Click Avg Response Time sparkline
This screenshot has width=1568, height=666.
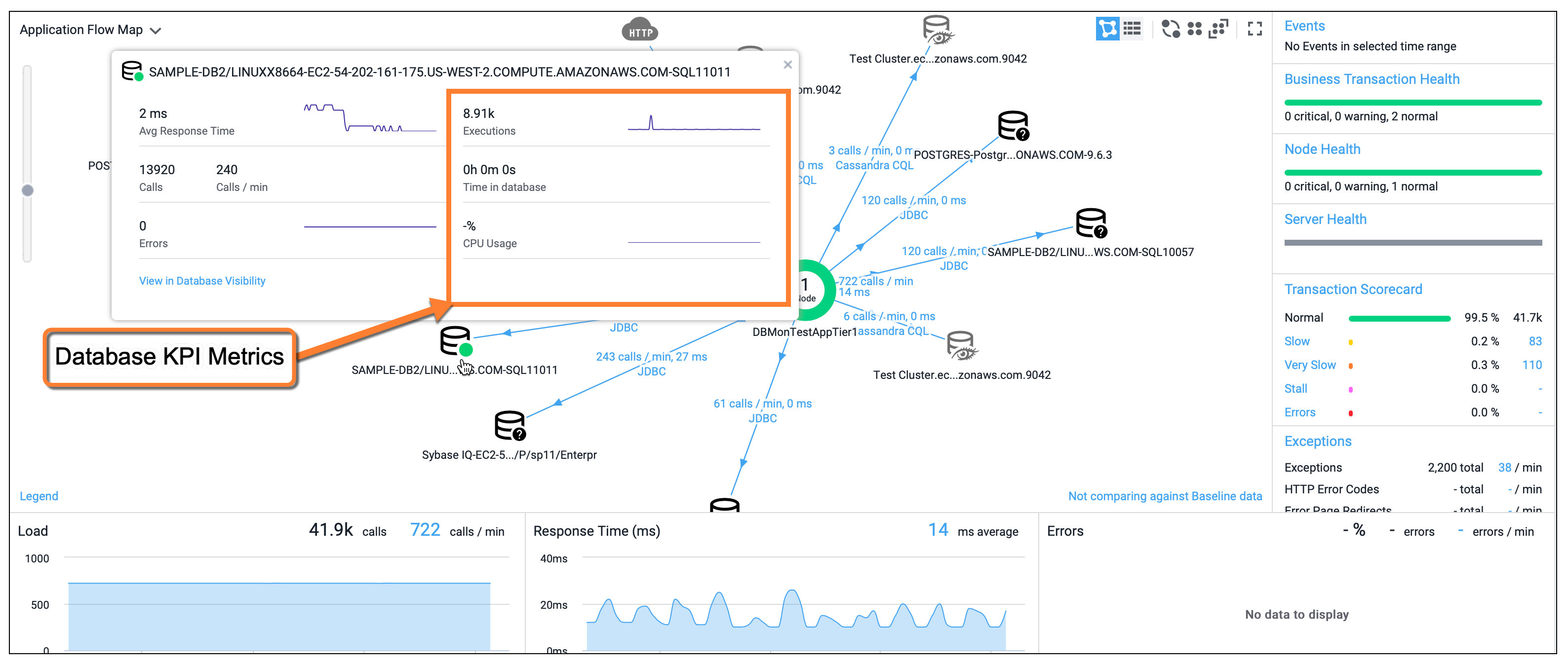coord(370,118)
